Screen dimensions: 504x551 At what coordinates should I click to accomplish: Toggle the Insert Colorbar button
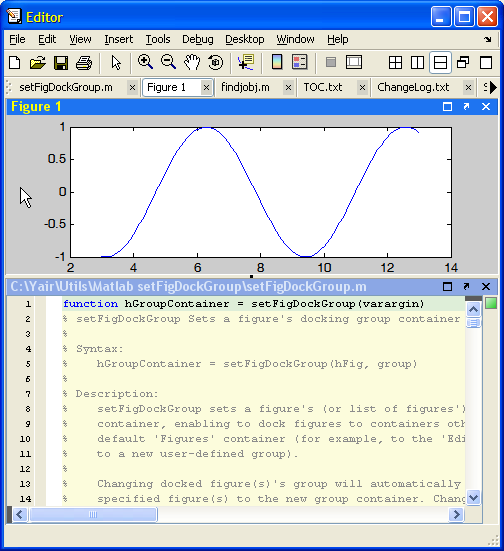(277, 62)
